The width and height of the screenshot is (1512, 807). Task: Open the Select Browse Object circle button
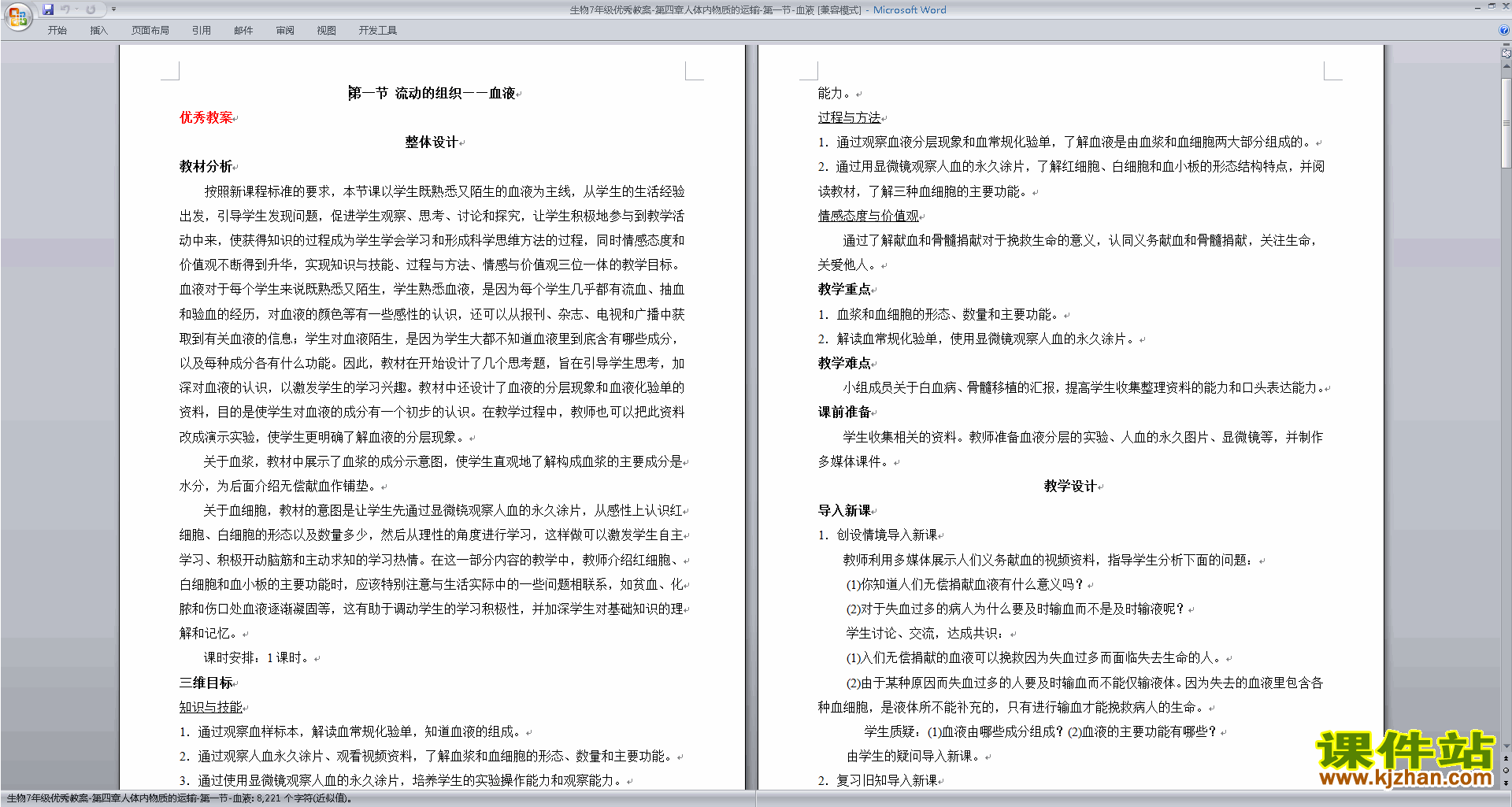point(1506,771)
